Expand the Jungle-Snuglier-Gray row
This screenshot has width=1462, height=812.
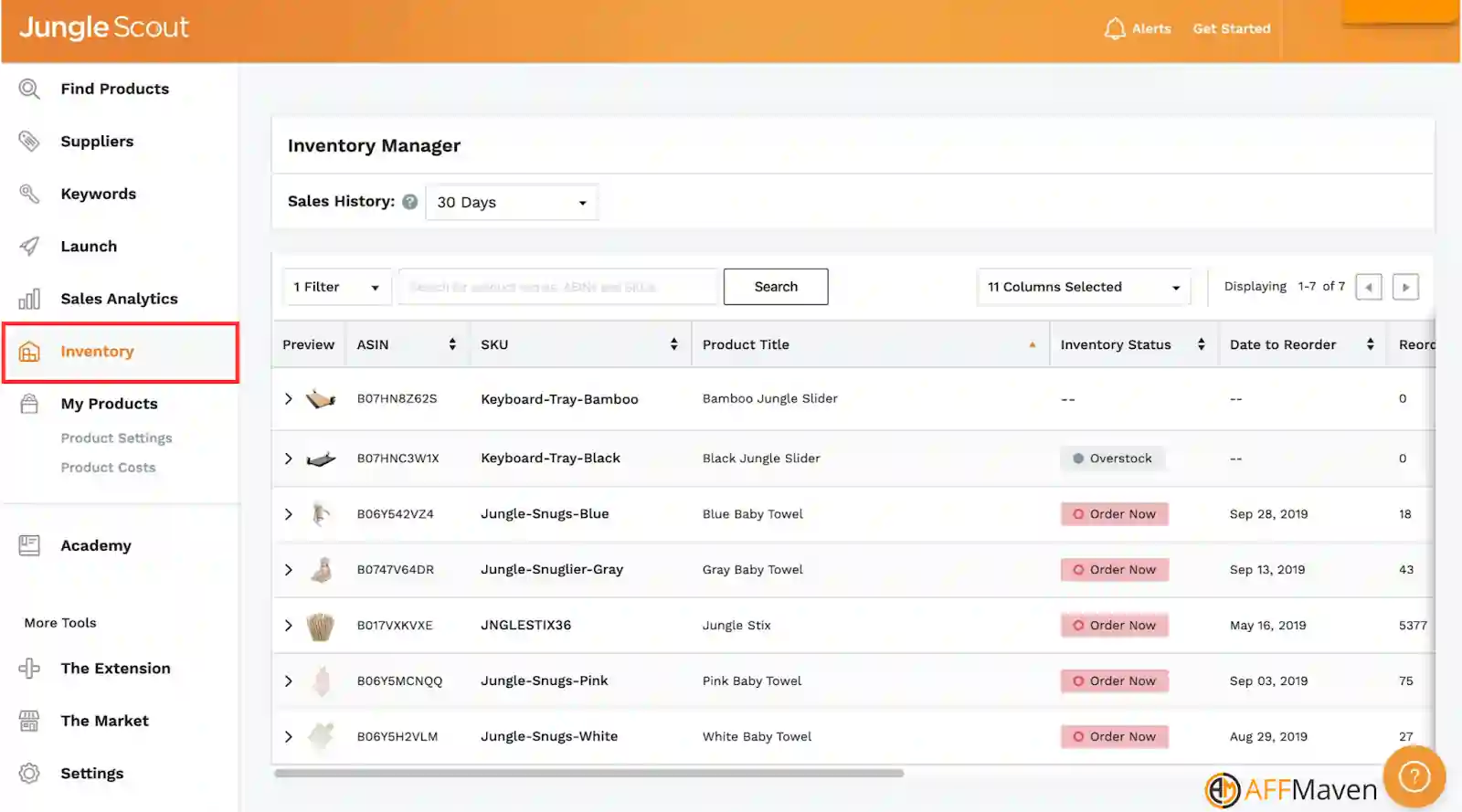289,570
